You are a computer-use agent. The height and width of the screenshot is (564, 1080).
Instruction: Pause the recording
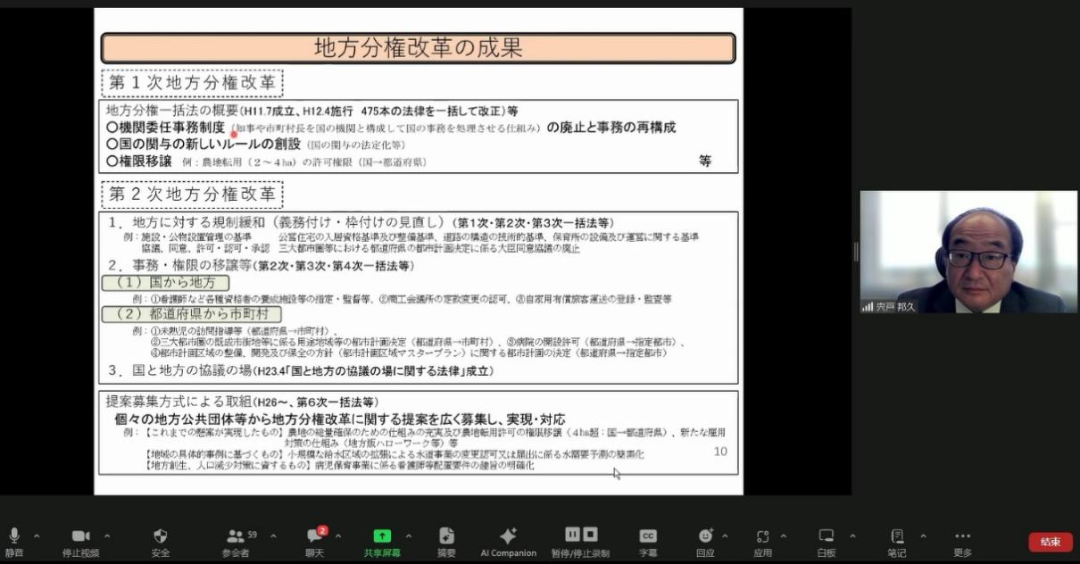pyautogui.click(x=573, y=535)
